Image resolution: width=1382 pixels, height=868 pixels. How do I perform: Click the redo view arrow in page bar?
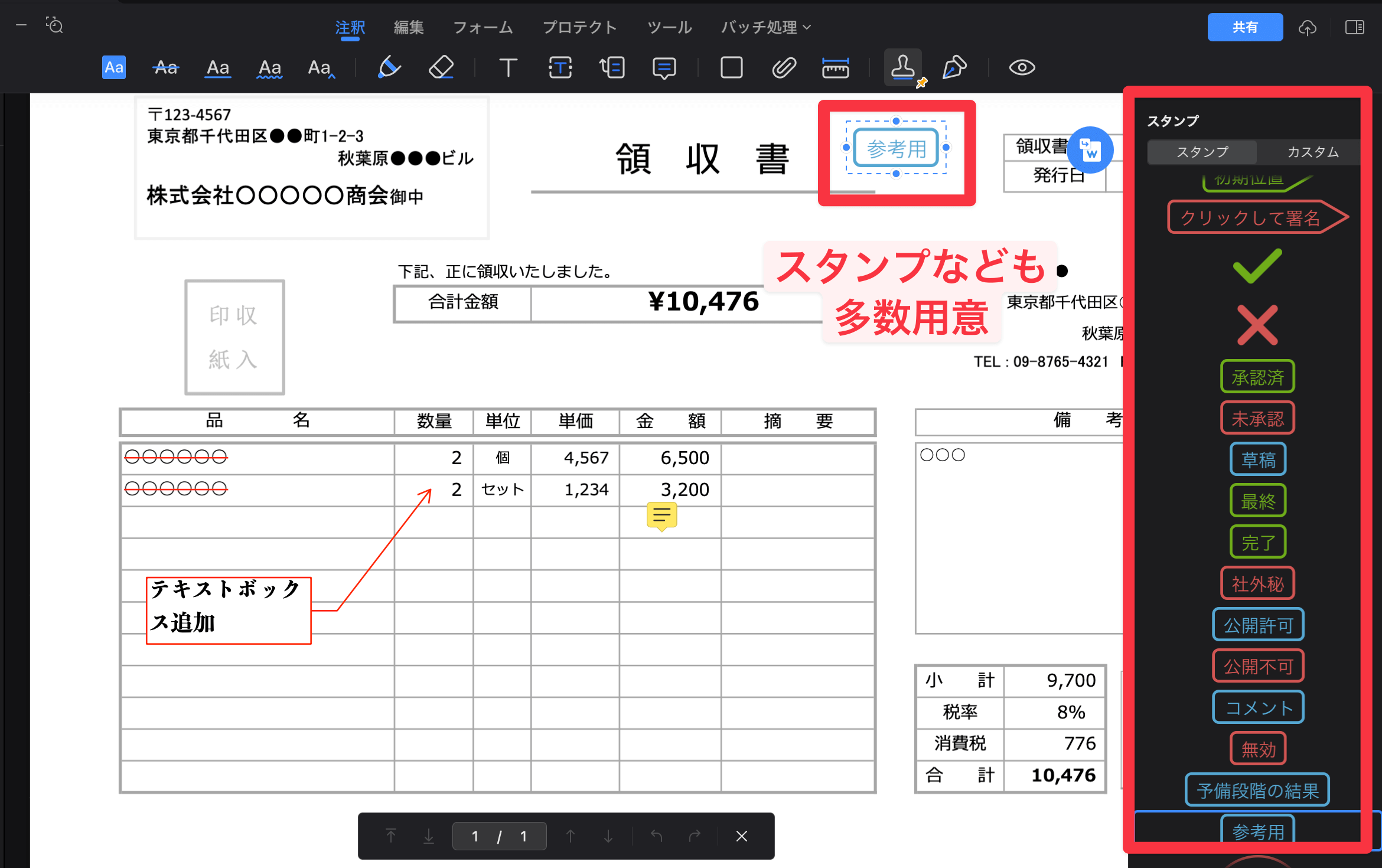point(695,836)
